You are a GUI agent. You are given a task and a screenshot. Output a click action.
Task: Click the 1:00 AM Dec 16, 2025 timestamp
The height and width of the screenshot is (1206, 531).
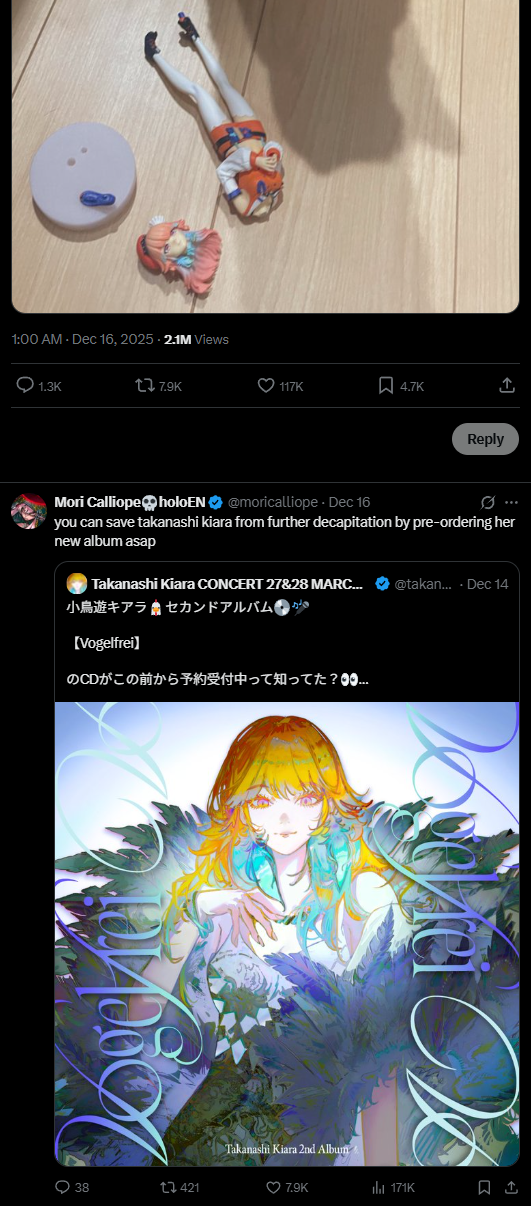tap(83, 339)
